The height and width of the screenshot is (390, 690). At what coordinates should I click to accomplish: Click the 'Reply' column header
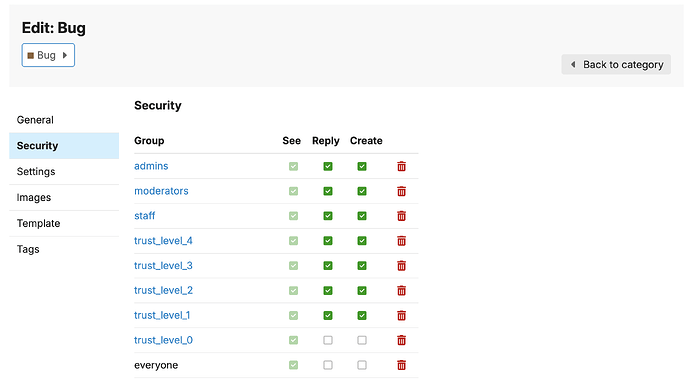click(326, 141)
